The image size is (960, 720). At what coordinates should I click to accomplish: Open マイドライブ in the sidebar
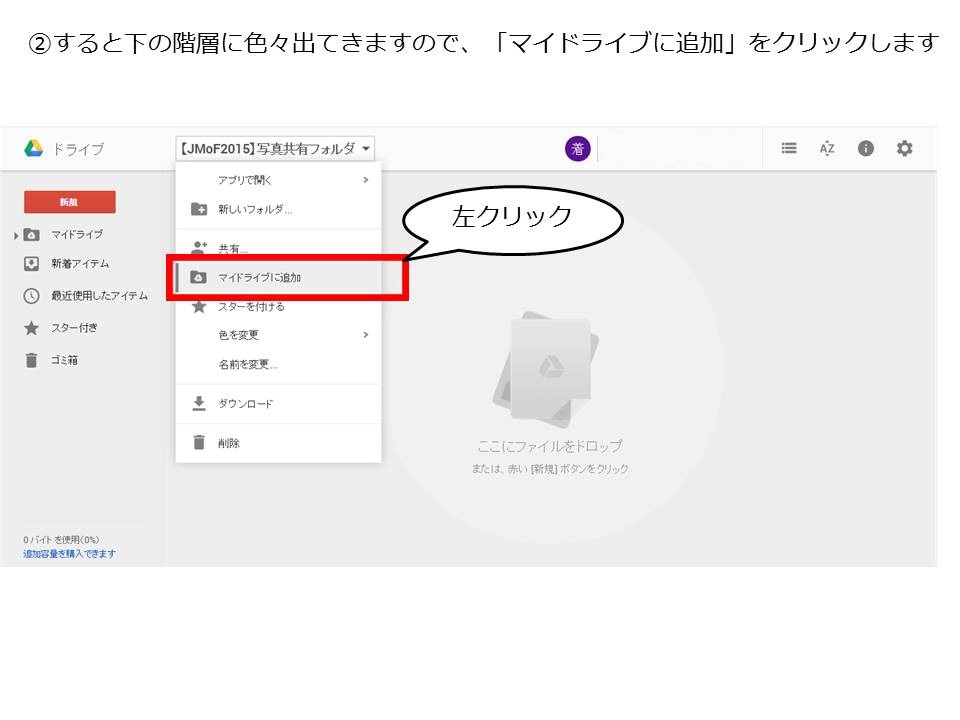(77, 234)
